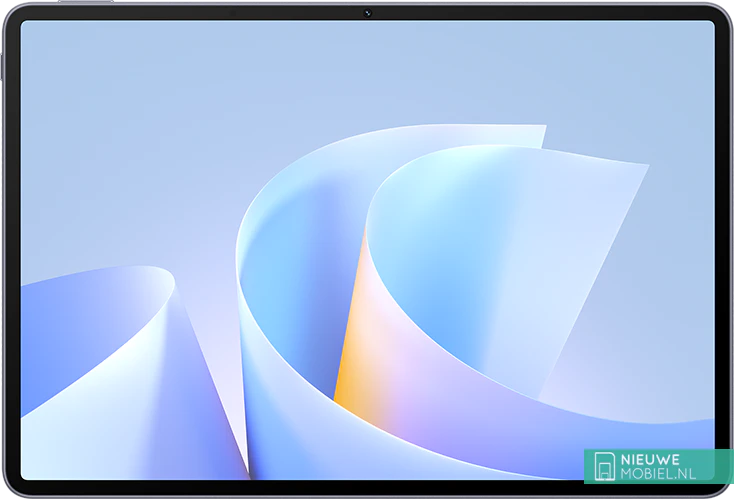The image size is (734, 499).
Task: Click the tablet's bottom bezel at the center
Action: click(367, 488)
